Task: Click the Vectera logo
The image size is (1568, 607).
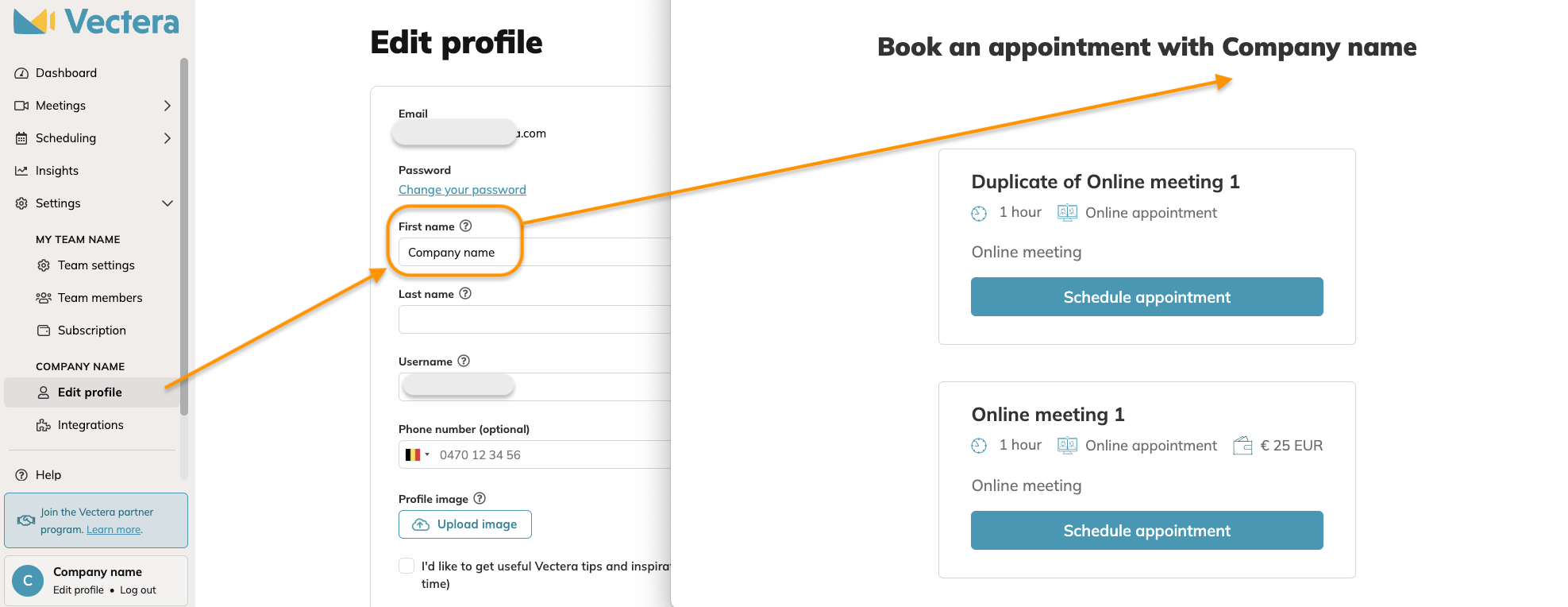Action: pyautogui.click(x=96, y=21)
